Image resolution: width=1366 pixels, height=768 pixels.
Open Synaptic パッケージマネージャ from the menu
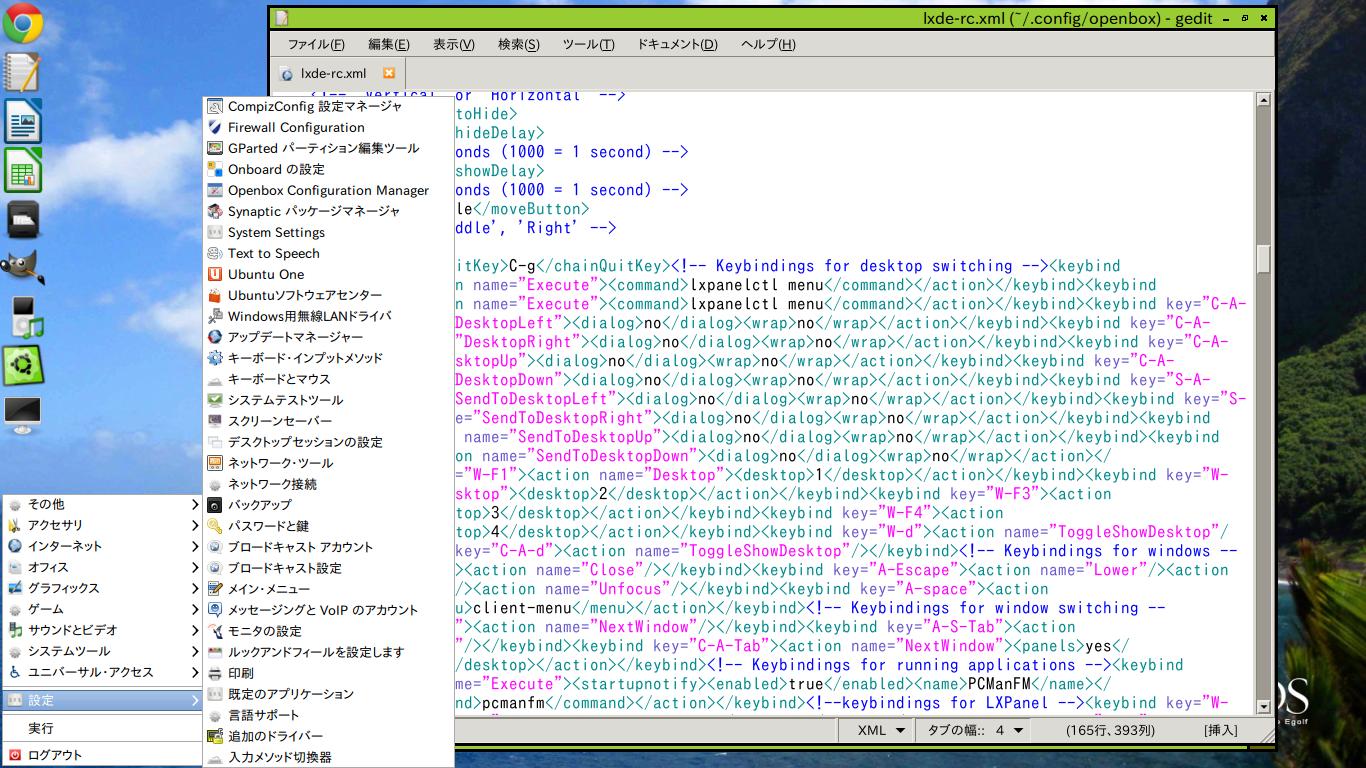tap(313, 211)
